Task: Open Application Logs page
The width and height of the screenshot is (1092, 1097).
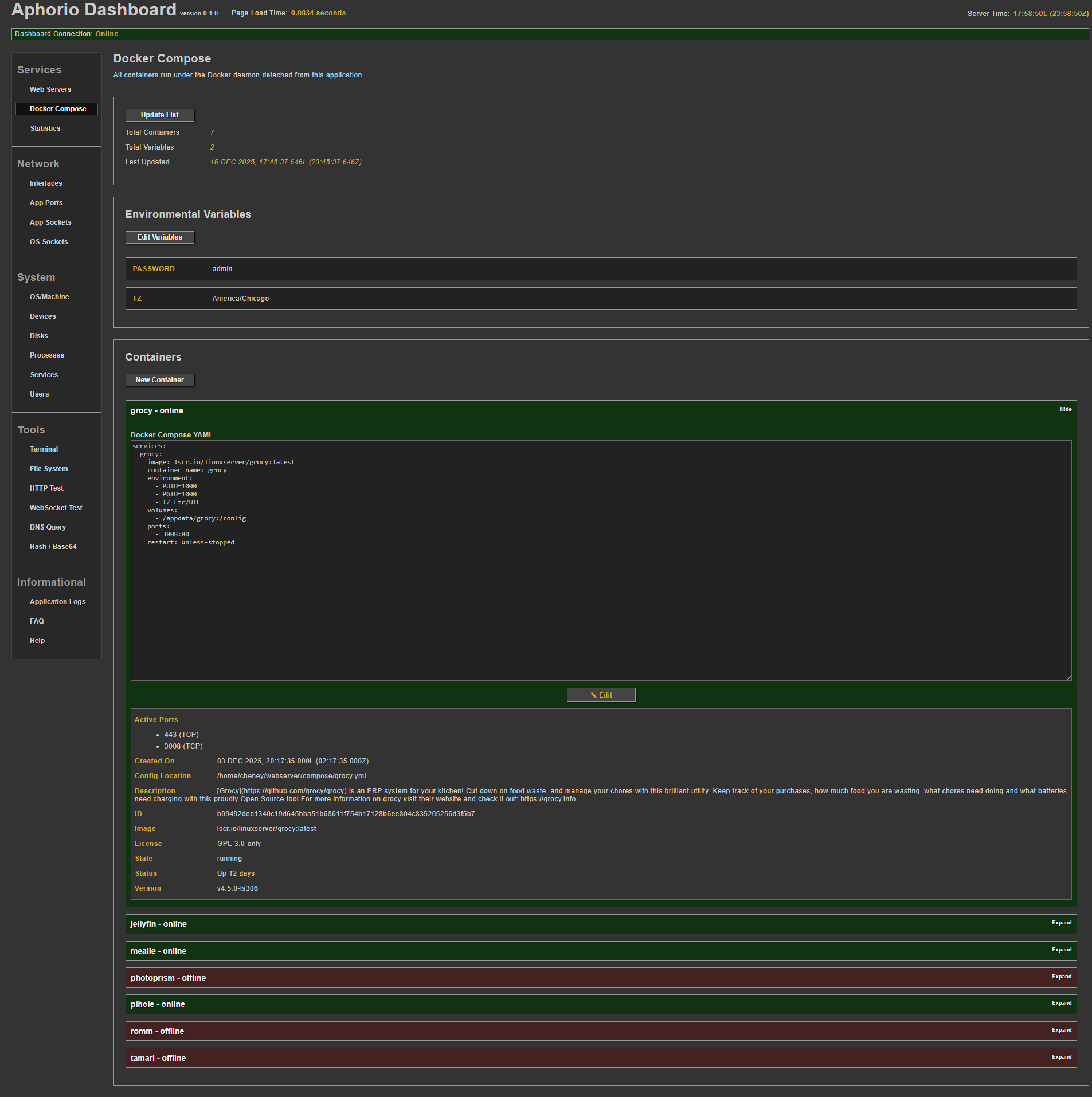Action: (x=57, y=602)
